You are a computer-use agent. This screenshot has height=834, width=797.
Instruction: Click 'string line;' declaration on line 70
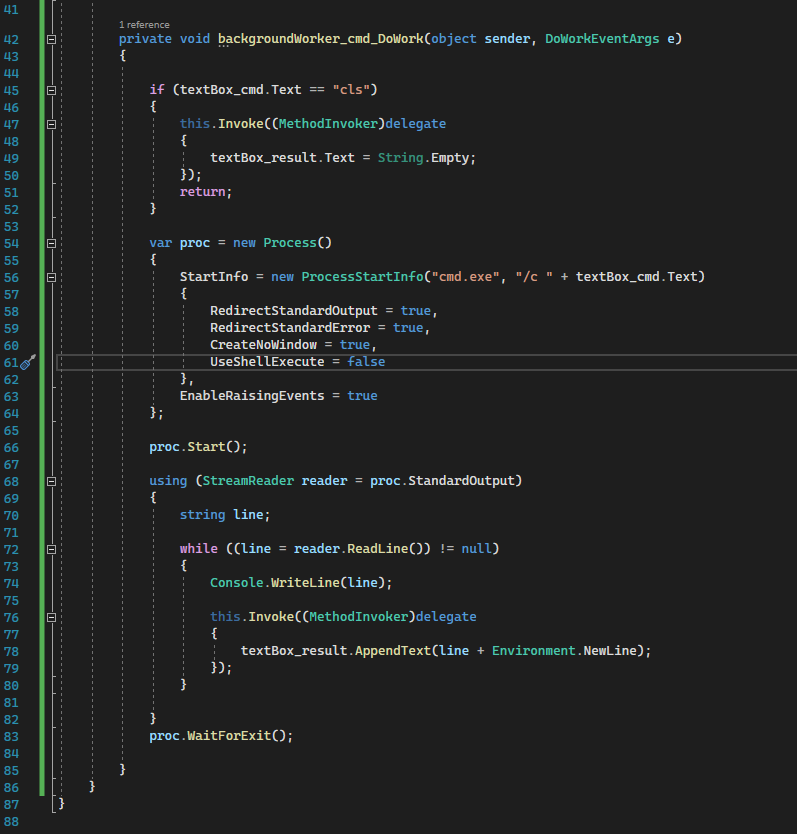tap(225, 515)
